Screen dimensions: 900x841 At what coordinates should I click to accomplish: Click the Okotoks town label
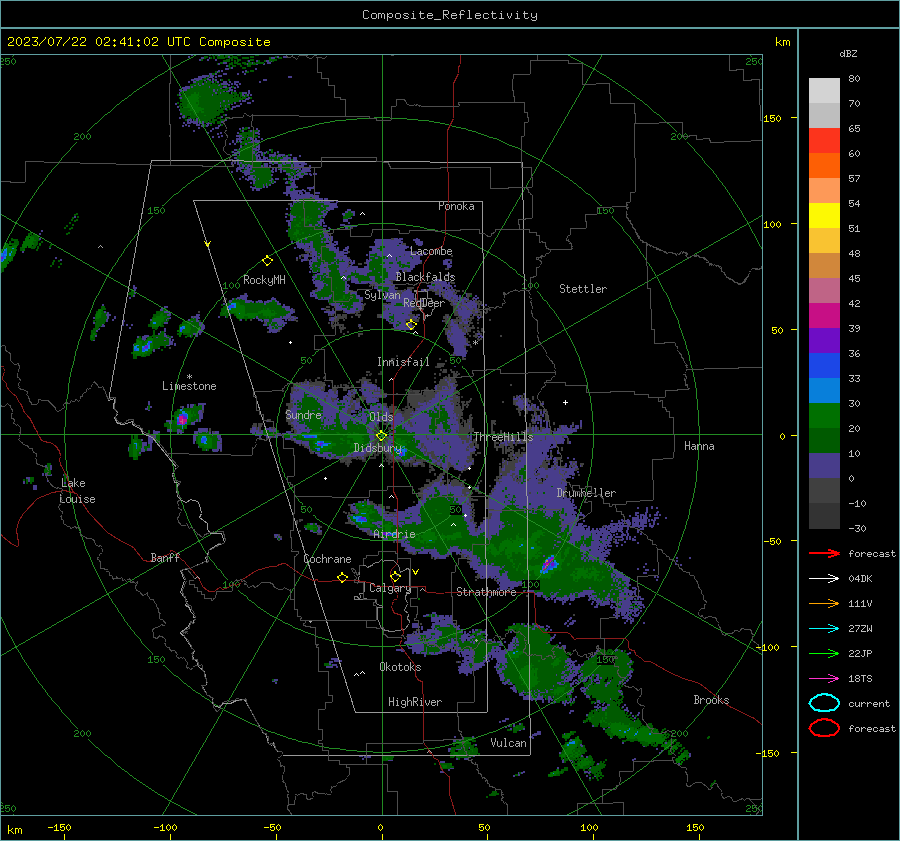pos(400,667)
